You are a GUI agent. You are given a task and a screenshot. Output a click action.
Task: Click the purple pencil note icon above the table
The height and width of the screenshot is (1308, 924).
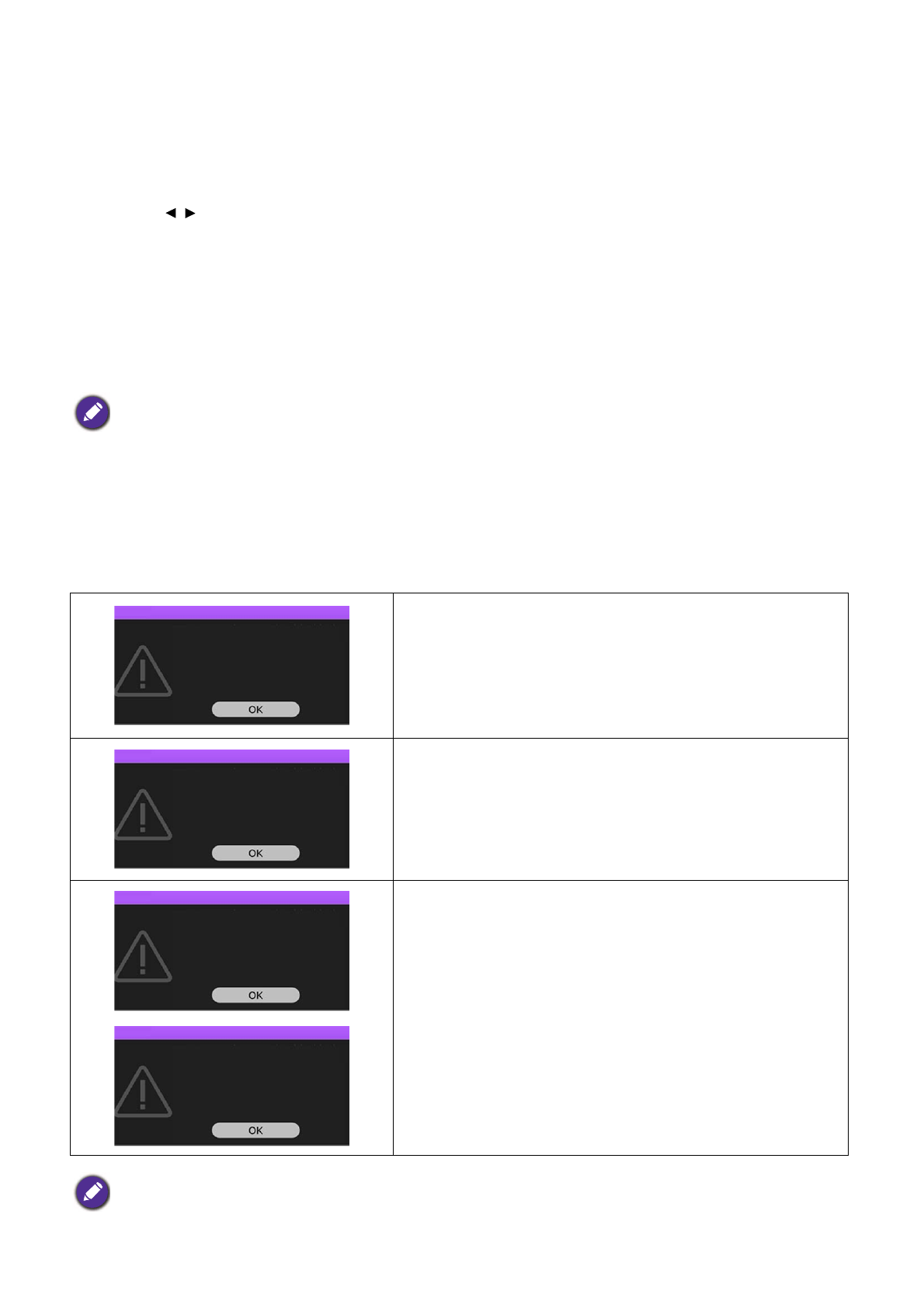pos(92,413)
